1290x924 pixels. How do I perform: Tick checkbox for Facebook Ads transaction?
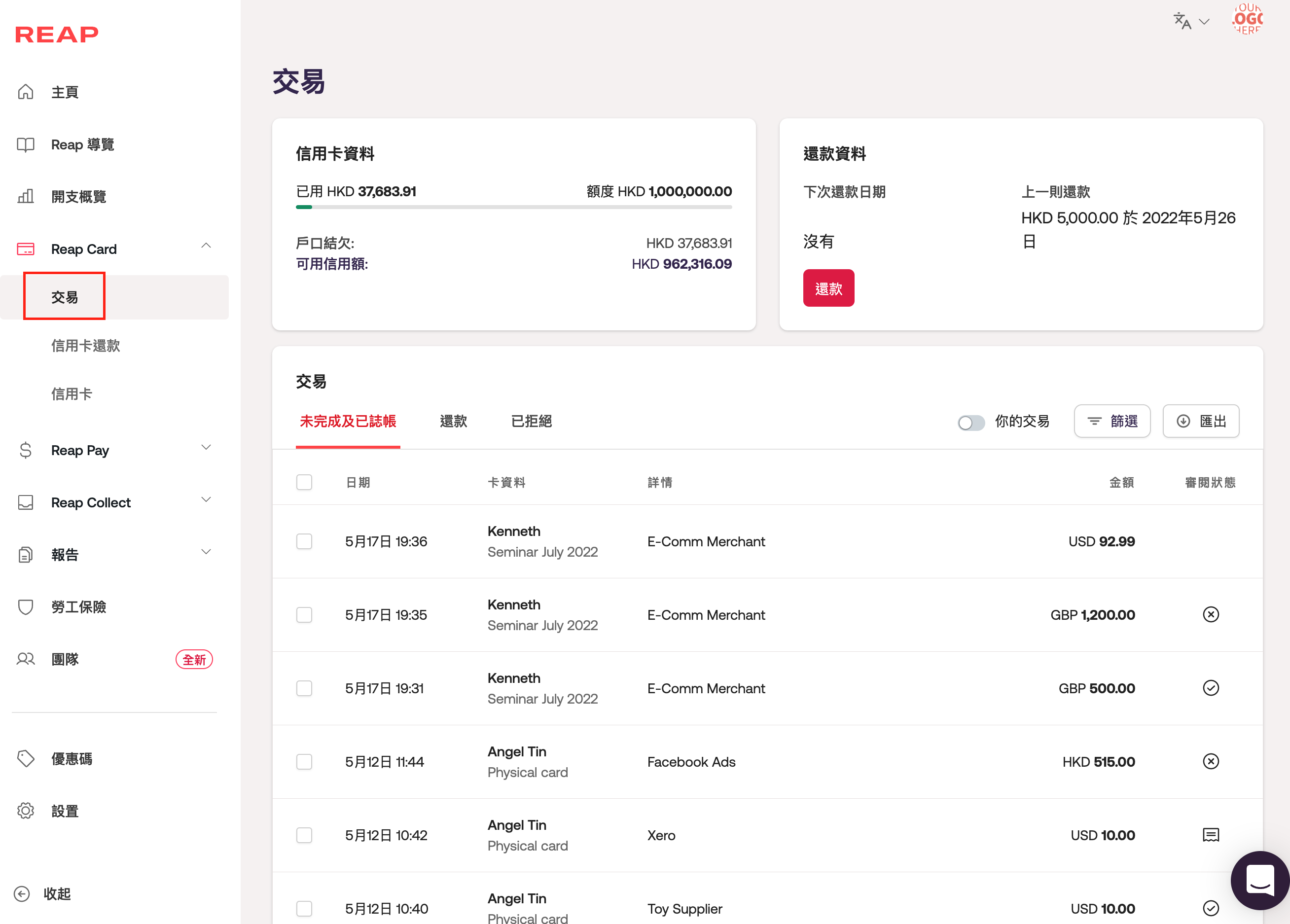(304, 762)
